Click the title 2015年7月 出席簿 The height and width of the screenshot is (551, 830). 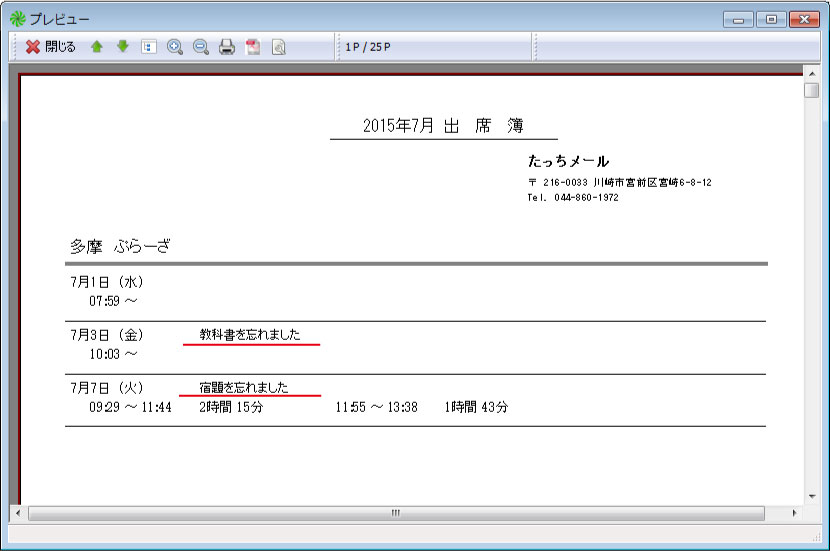(444, 125)
